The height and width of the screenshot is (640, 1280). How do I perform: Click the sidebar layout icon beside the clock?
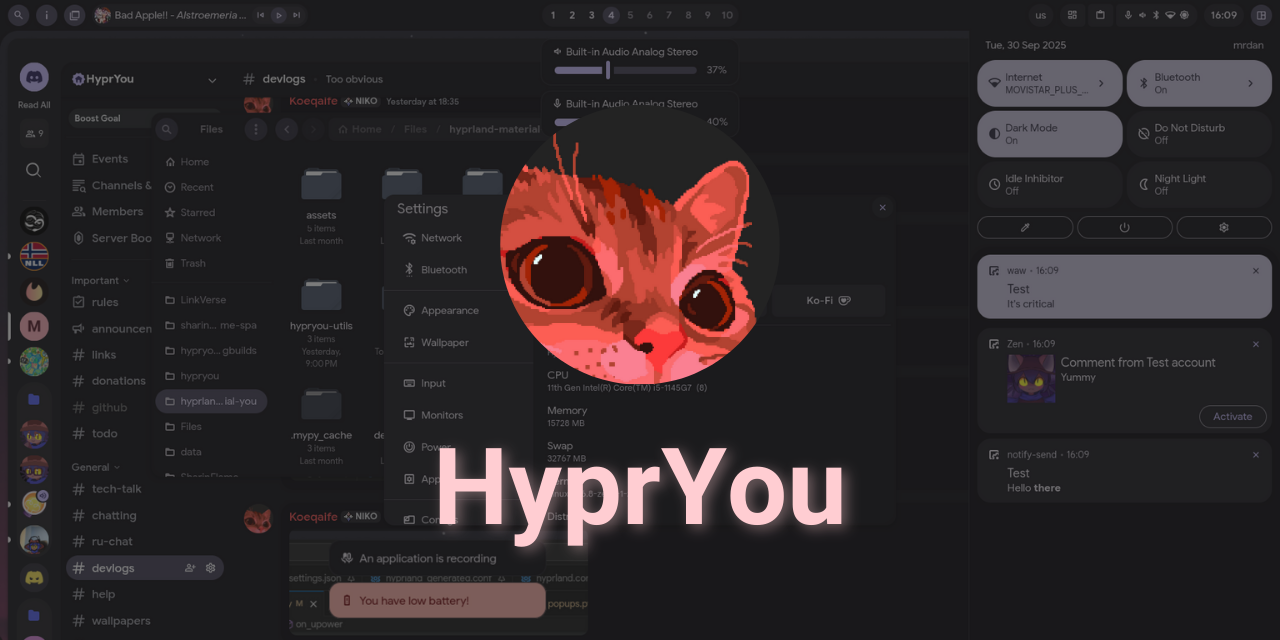tap(1260, 15)
